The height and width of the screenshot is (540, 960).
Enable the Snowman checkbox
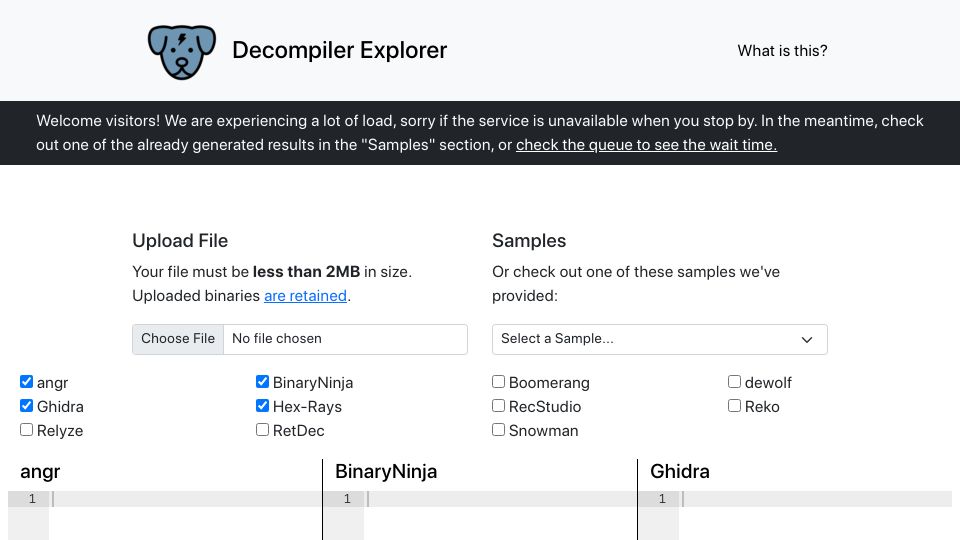[498, 430]
